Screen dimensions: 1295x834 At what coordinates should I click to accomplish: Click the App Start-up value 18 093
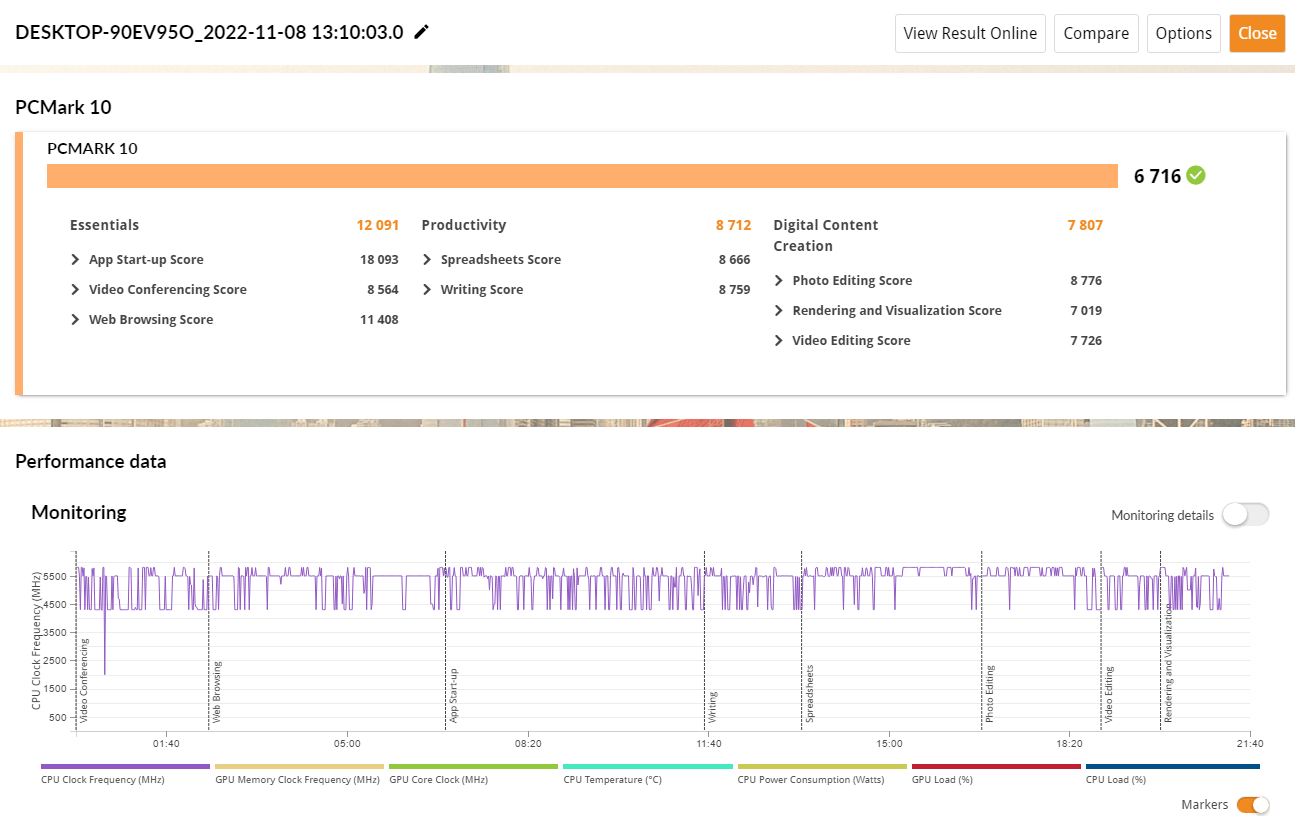click(x=379, y=260)
